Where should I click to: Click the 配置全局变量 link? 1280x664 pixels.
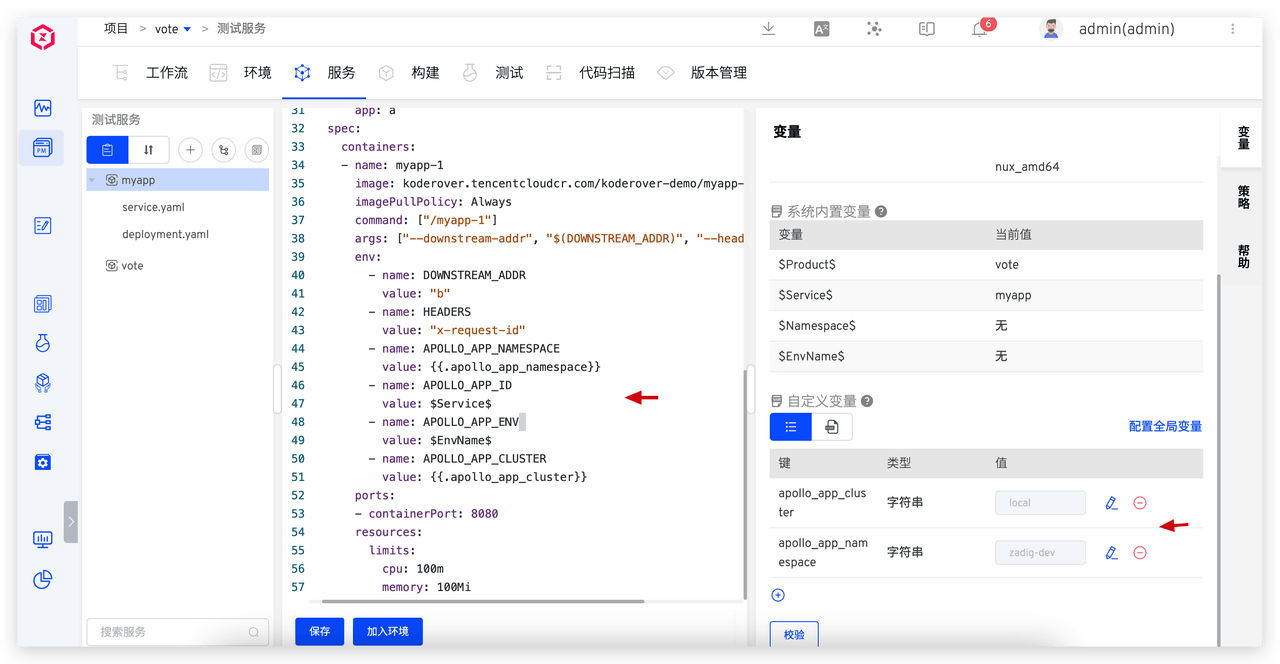tap(1165, 427)
